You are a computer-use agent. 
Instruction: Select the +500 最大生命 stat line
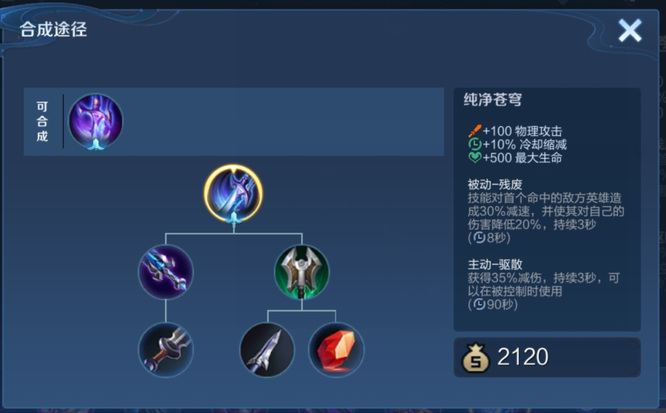click(515, 158)
